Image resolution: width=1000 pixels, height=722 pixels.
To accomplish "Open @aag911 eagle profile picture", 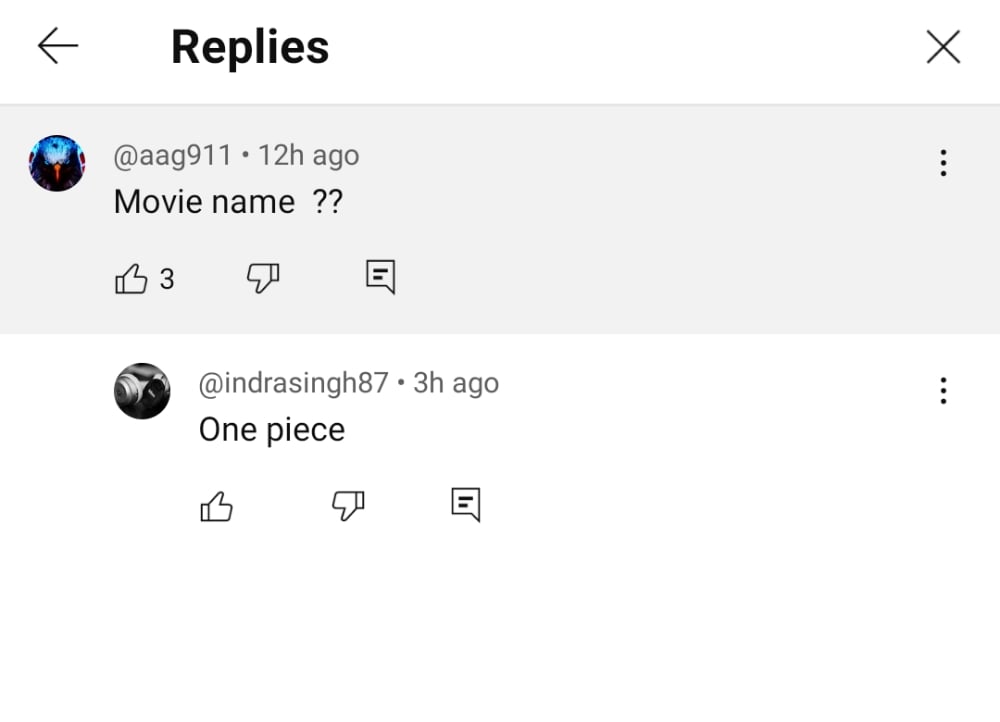I will click(x=57, y=163).
